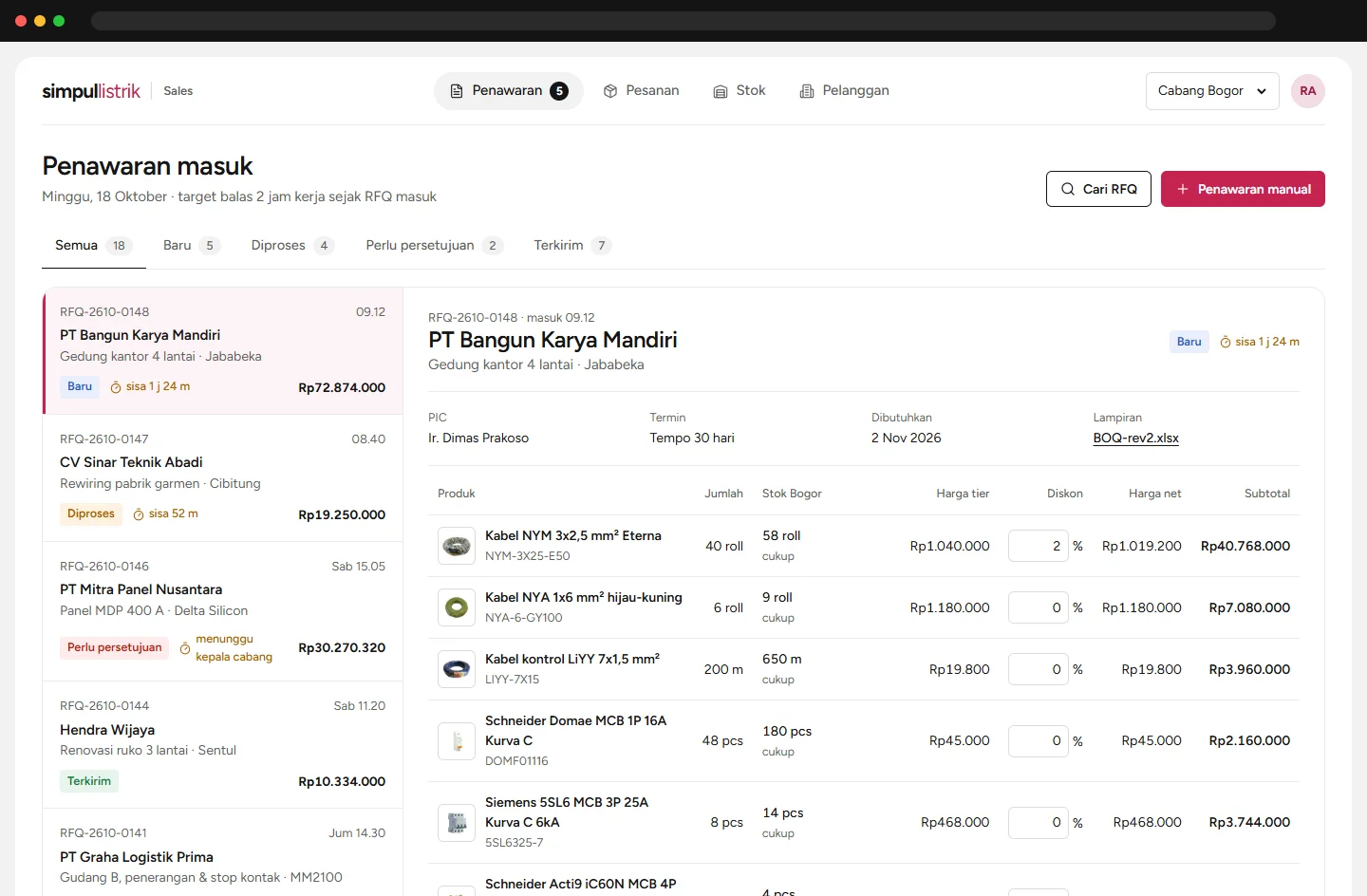Click the PIC name Ir. Dimas Prakoso
The image size is (1367, 896).
[478, 439]
